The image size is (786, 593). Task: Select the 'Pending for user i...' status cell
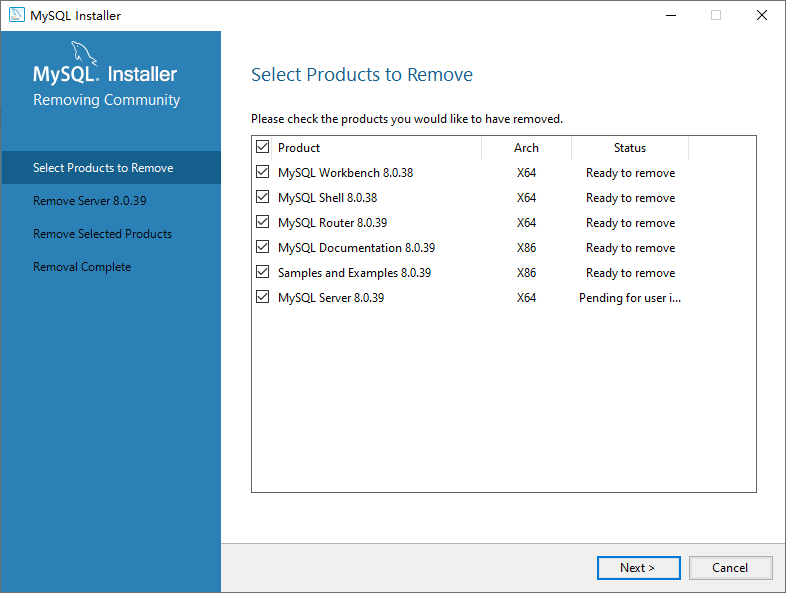click(x=630, y=298)
